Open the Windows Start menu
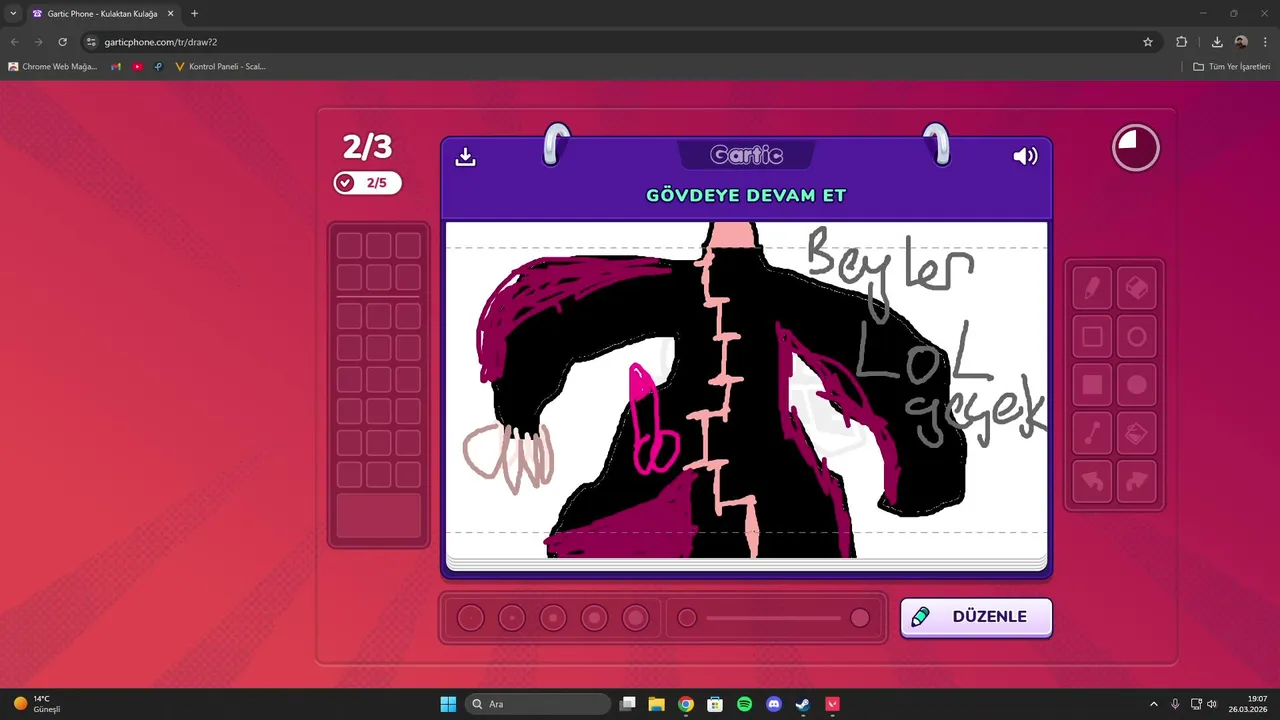The width and height of the screenshot is (1280, 720). [448, 704]
